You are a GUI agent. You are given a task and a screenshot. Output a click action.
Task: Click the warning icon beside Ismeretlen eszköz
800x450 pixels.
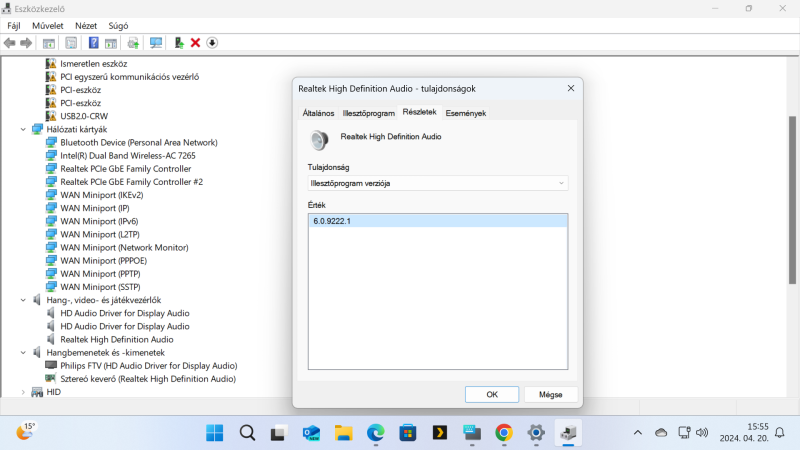[51, 63]
